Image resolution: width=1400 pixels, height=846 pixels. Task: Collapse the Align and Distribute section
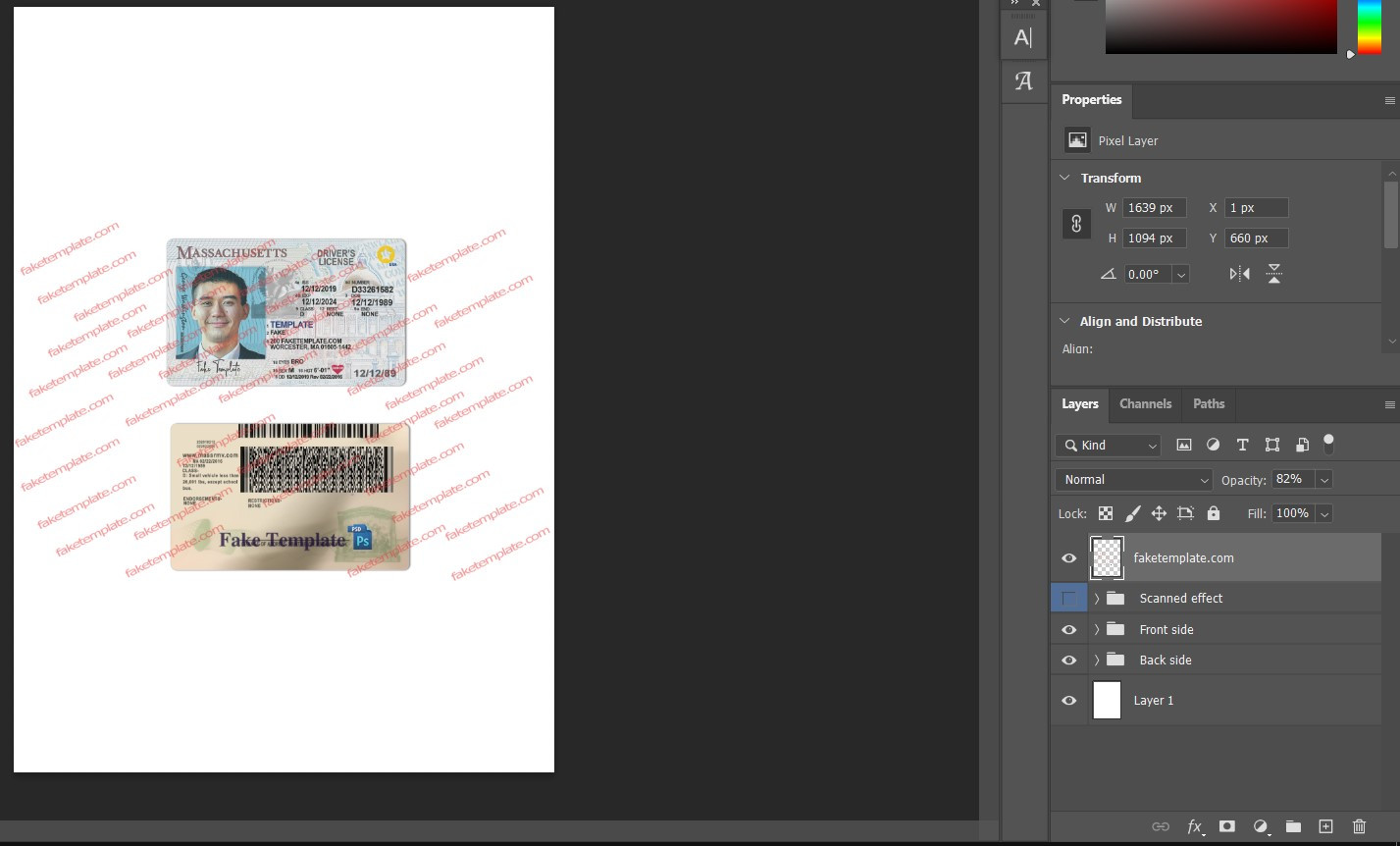tap(1065, 321)
